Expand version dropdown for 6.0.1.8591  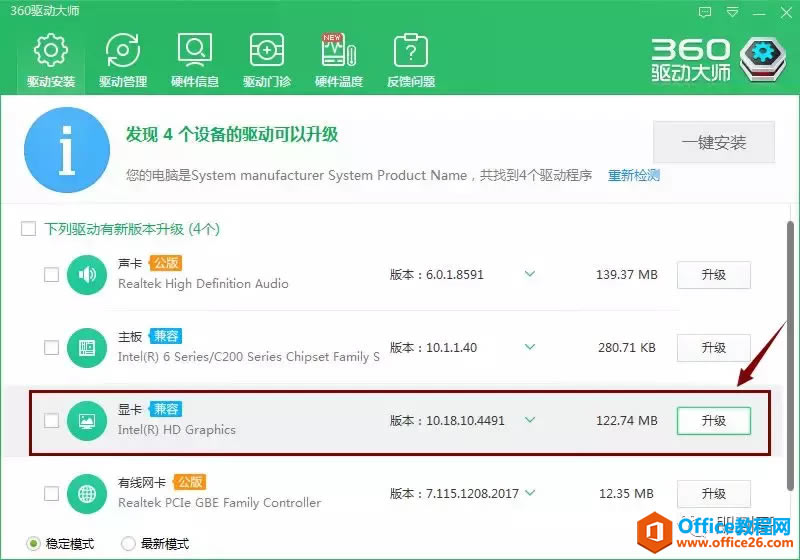tap(530, 274)
